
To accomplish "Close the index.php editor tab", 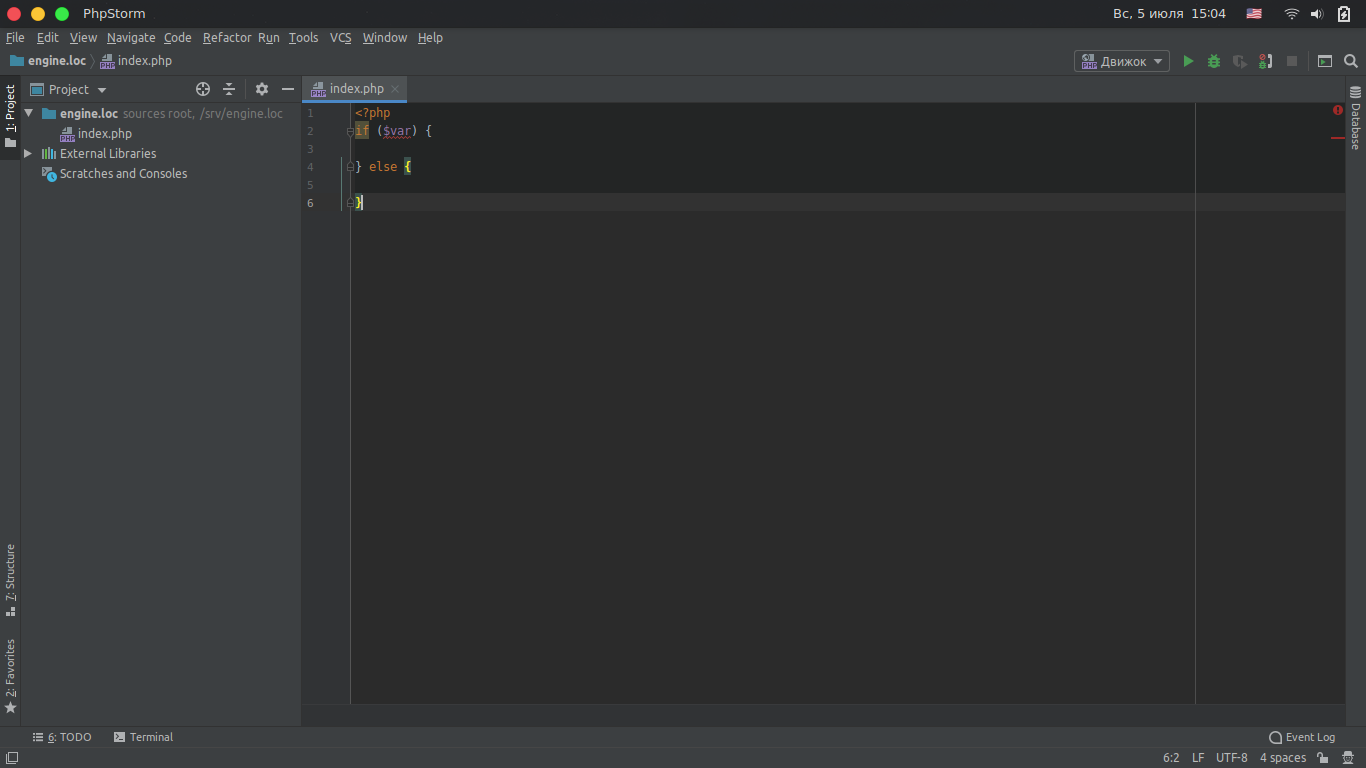I will click(x=395, y=88).
